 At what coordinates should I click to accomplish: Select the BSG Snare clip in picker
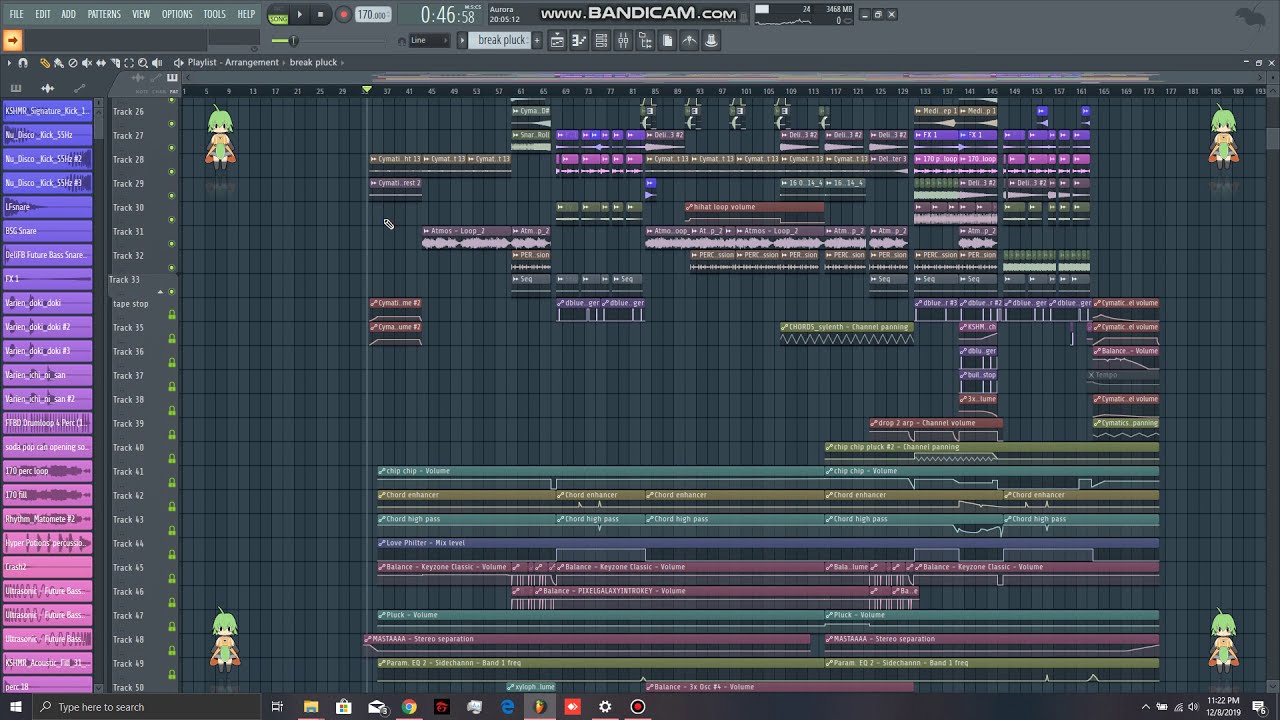(x=48, y=231)
